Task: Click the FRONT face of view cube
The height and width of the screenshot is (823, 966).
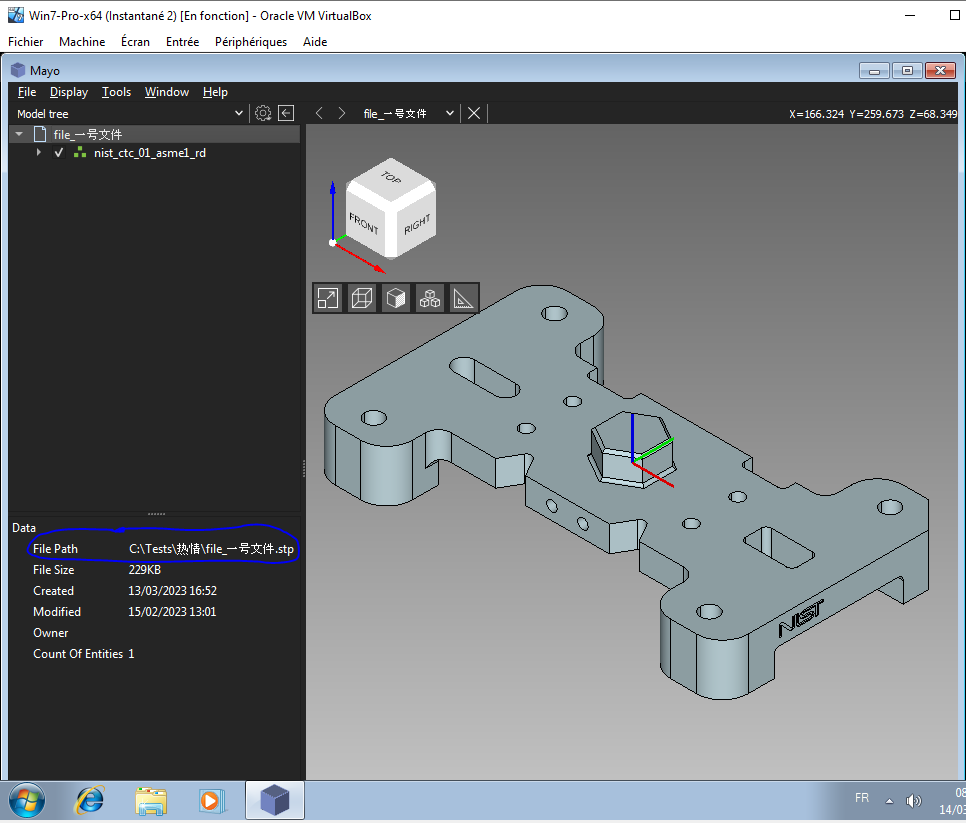Action: tap(365, 223)
